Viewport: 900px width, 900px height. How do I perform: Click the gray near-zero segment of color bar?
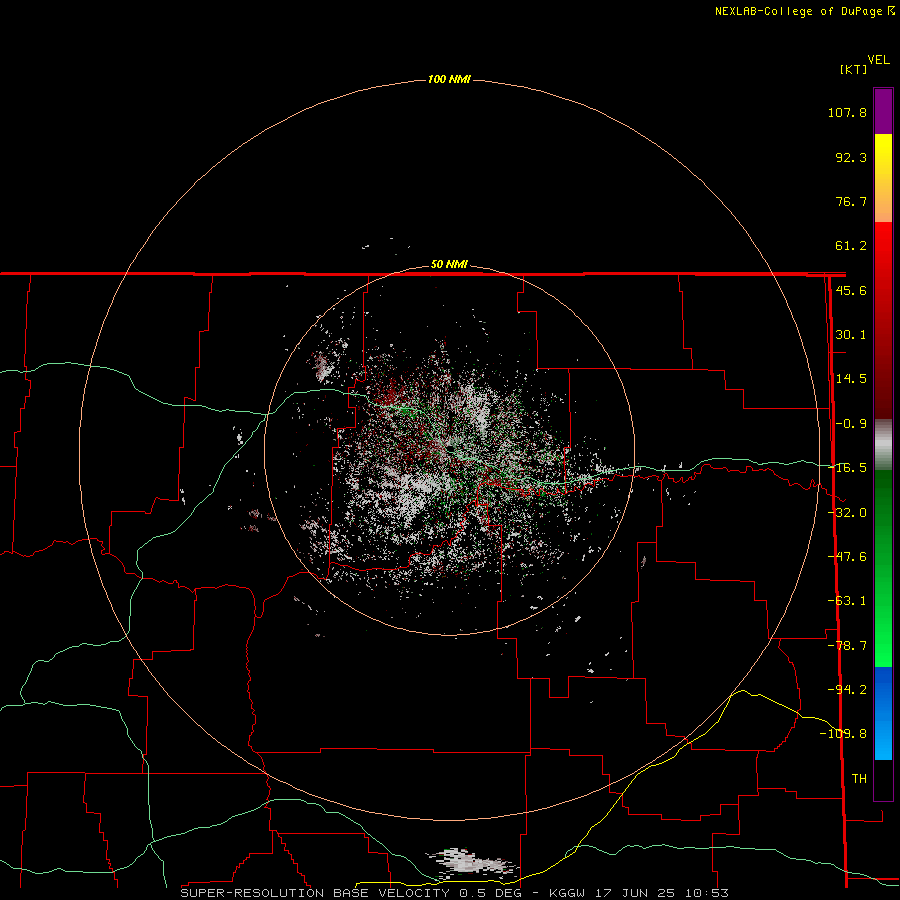pos(883,444)
